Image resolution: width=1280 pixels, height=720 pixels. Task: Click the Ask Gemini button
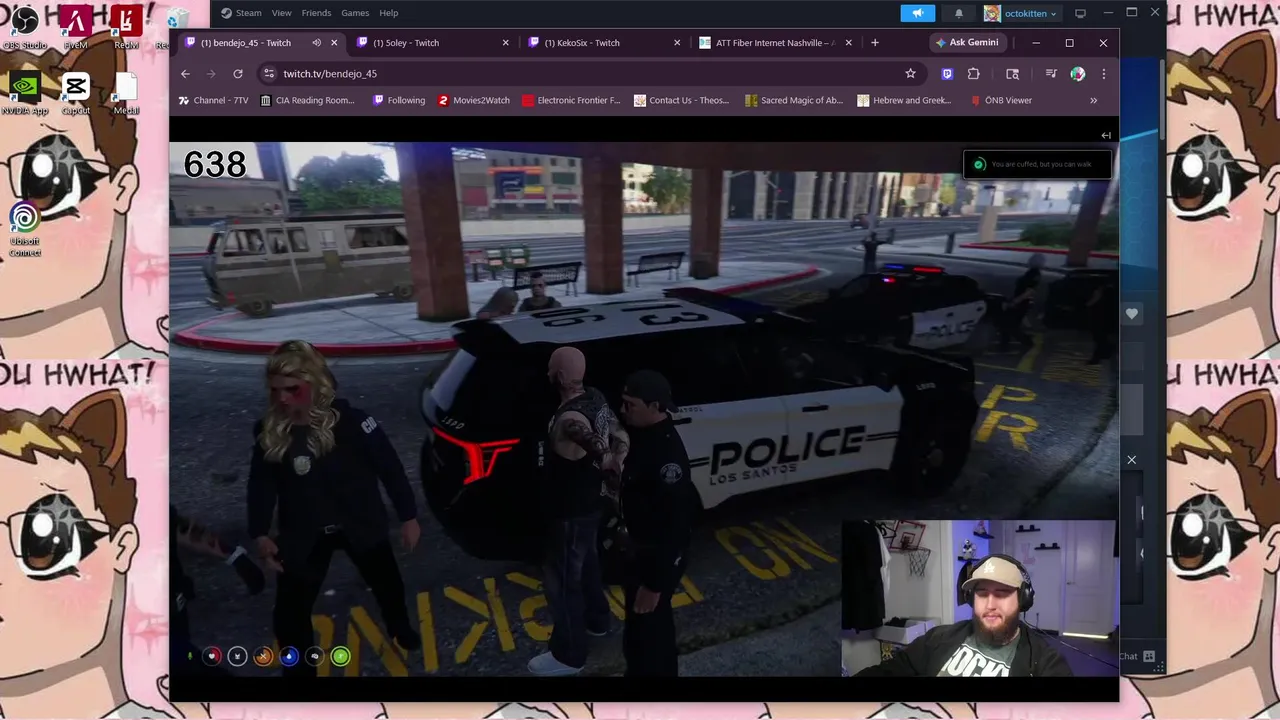(967, 43)
